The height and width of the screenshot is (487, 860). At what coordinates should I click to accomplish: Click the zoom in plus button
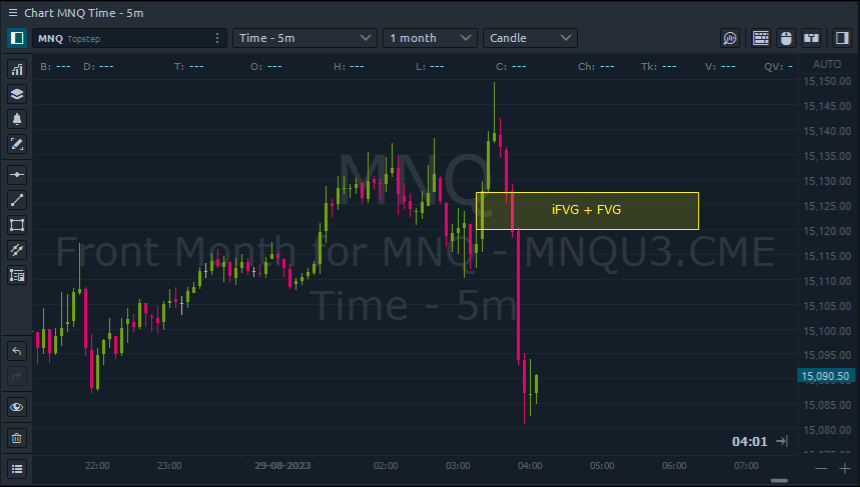(845, 468)
